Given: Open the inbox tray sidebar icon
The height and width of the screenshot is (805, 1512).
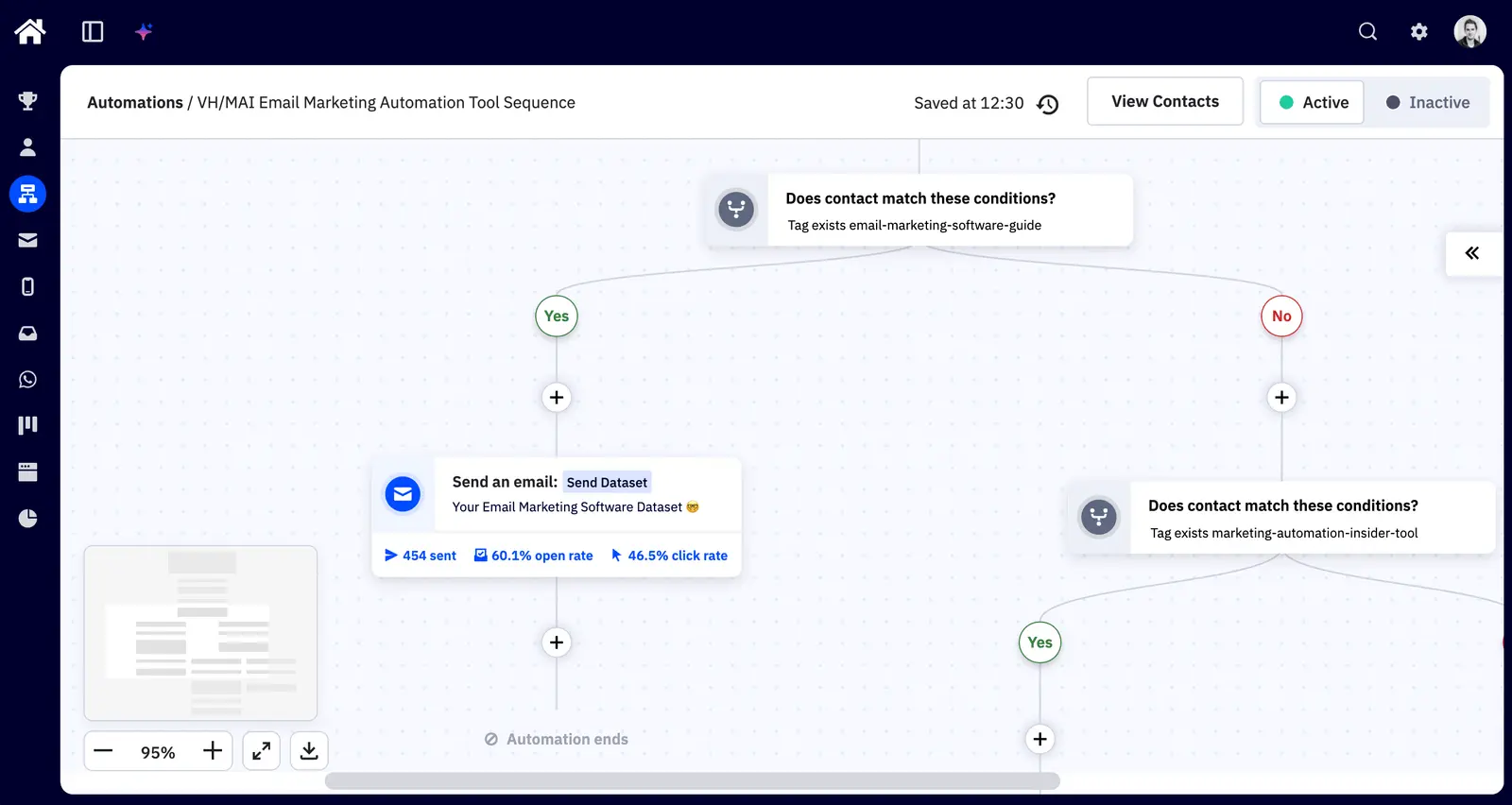Looking at the screenshot, I should pos(28,333).
